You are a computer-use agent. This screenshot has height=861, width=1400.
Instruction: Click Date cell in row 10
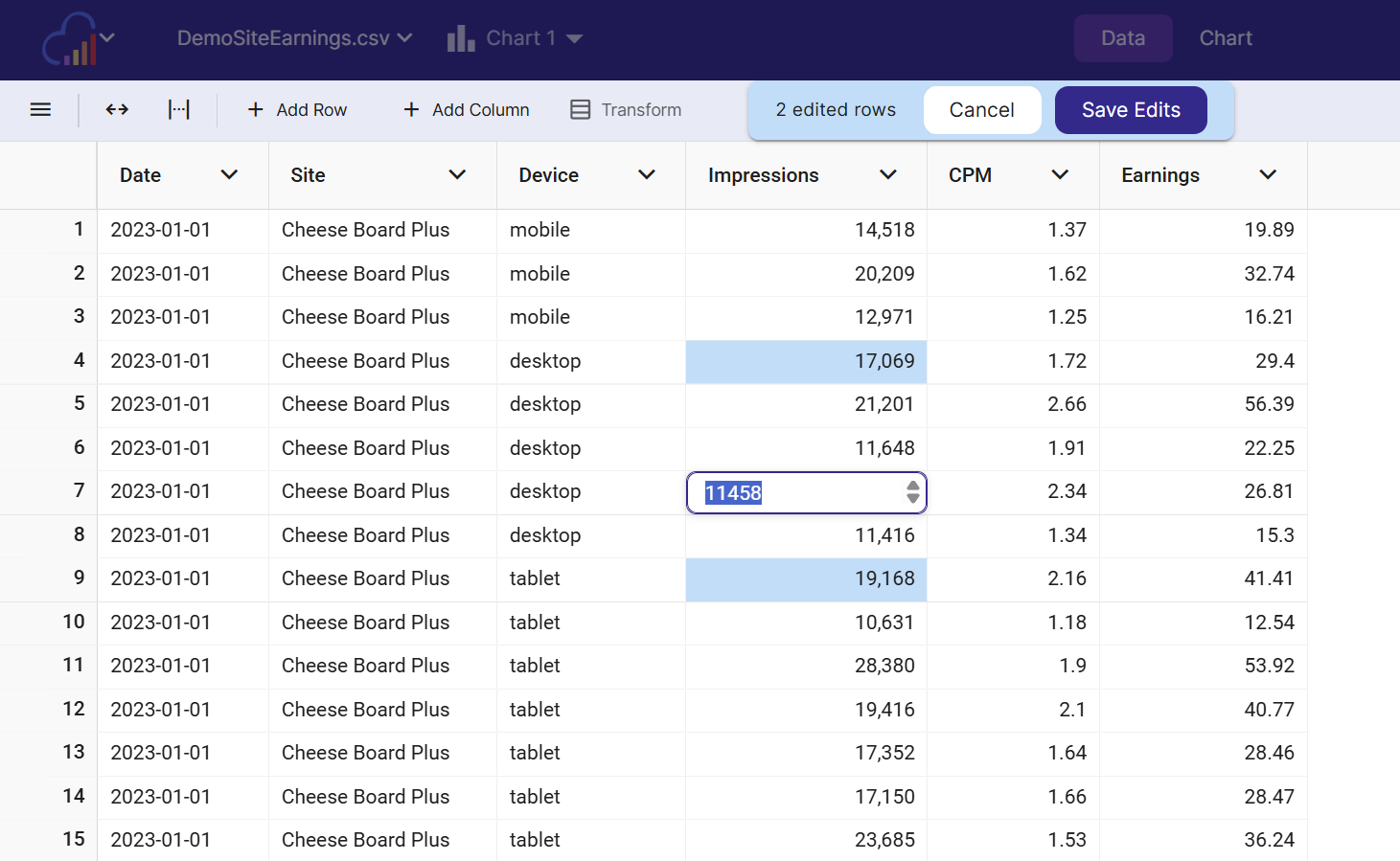point(183,623)
